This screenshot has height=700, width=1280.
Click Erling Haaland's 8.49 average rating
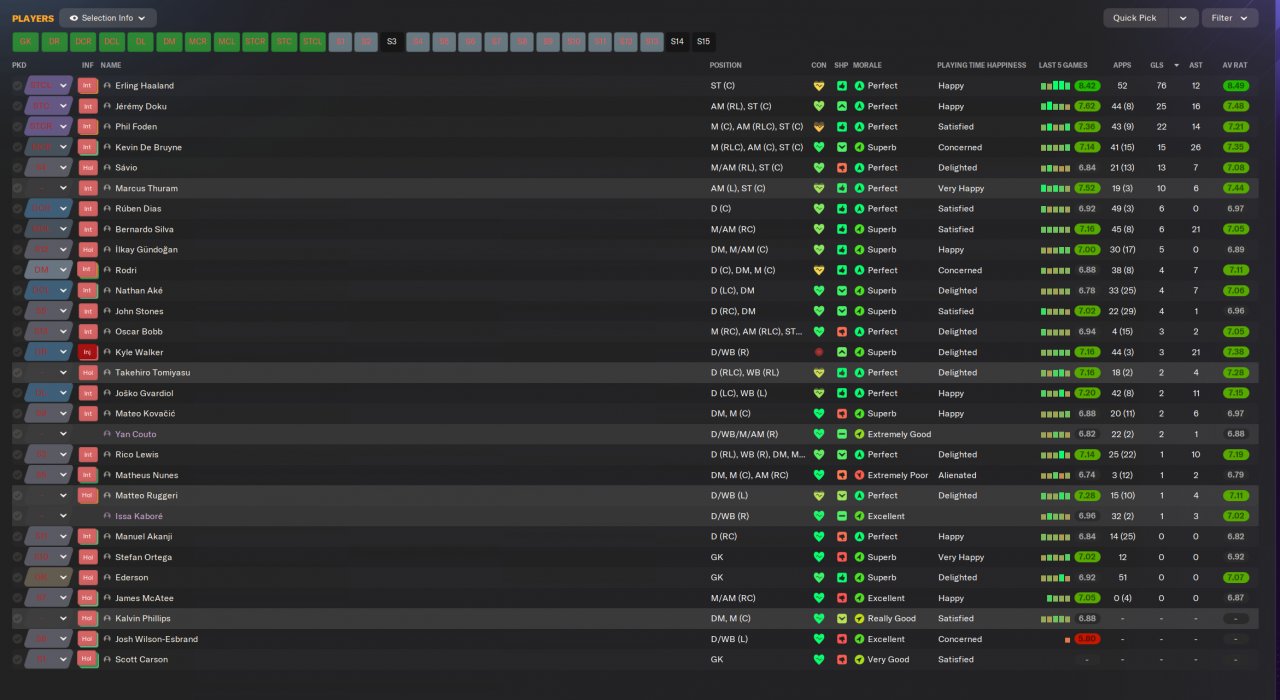click(x=1236, y=86)
